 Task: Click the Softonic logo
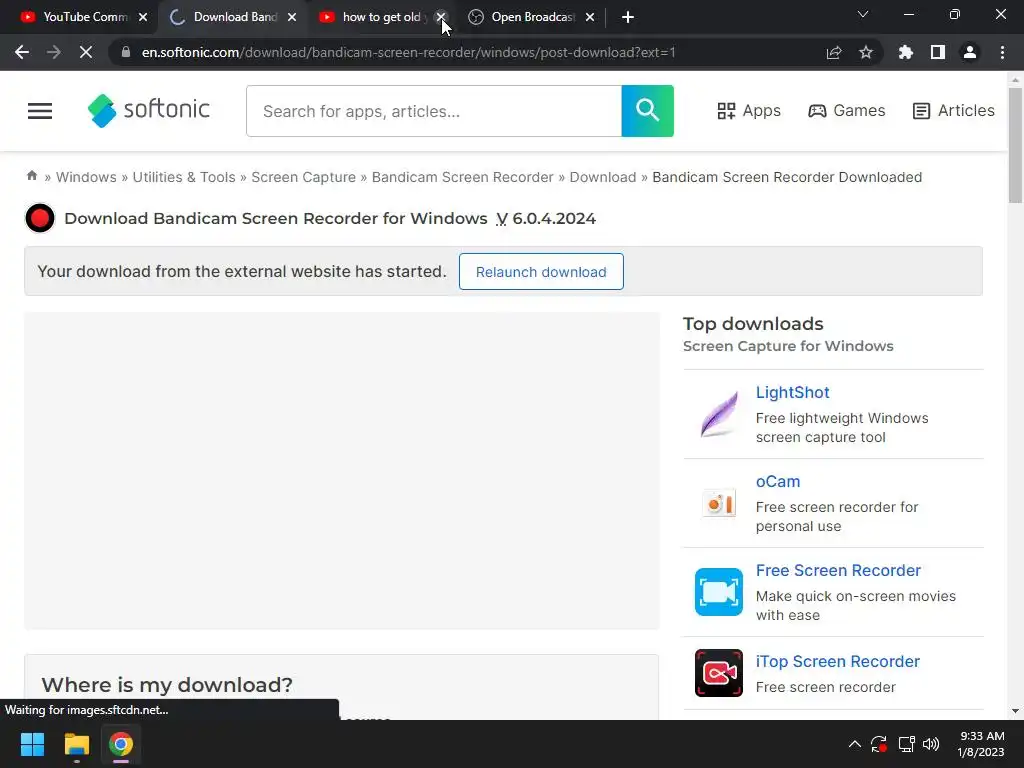click(x=149, y=110)
